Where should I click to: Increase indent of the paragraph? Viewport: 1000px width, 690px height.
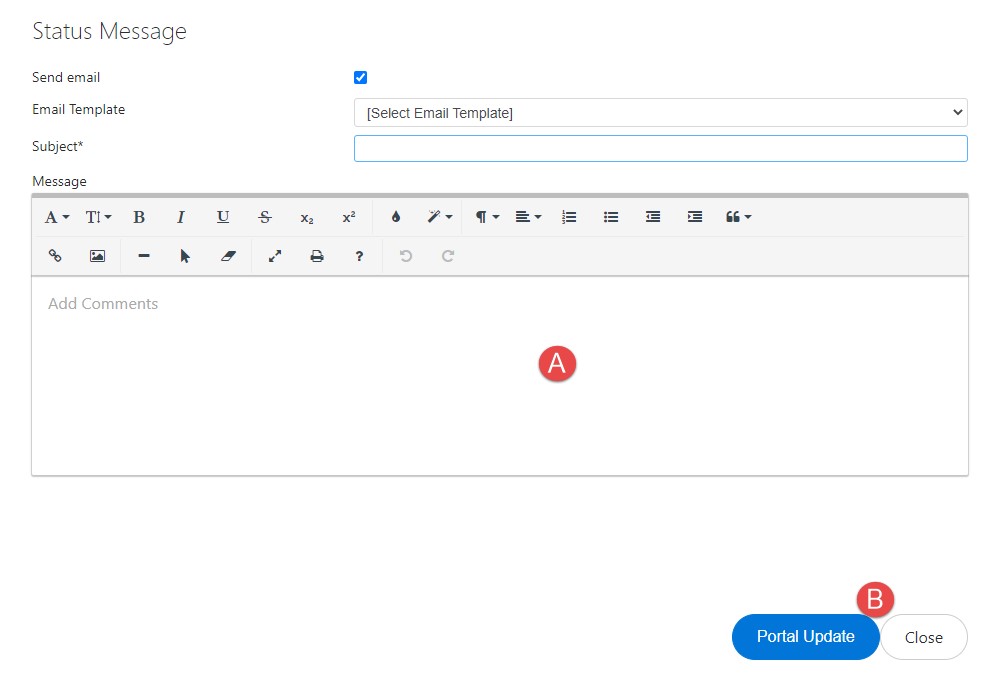[695, 217]
